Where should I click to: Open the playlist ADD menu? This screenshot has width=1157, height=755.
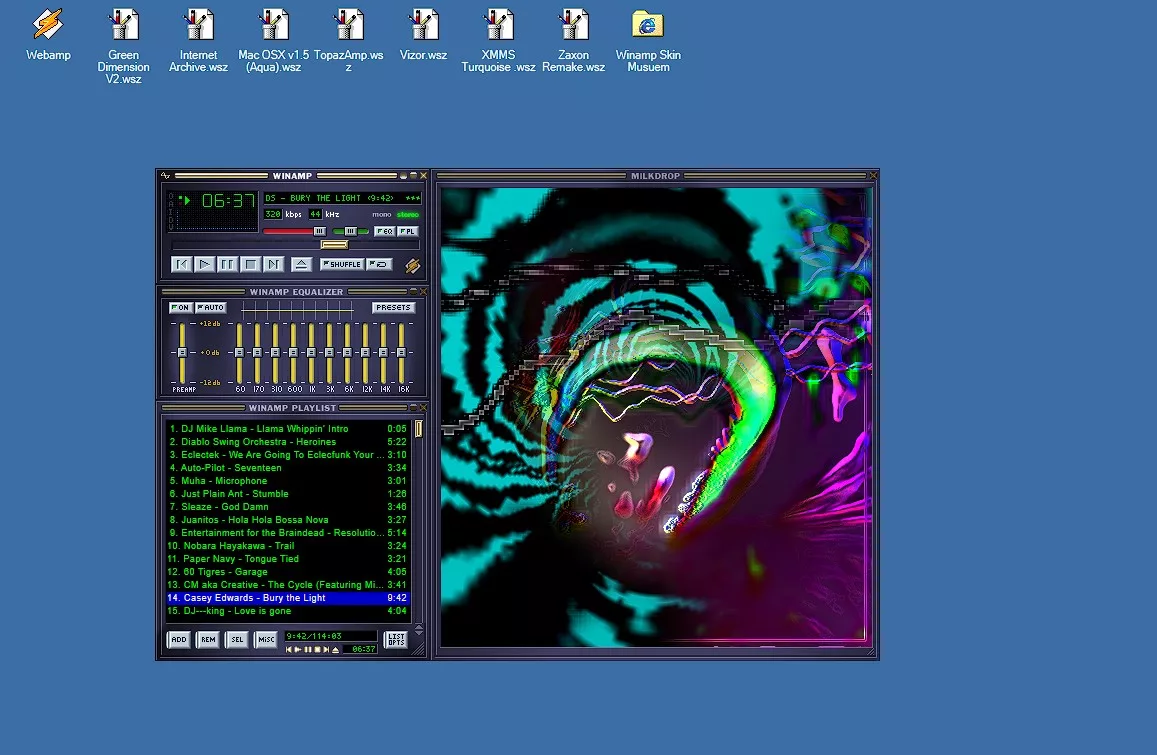coord(179,639)
